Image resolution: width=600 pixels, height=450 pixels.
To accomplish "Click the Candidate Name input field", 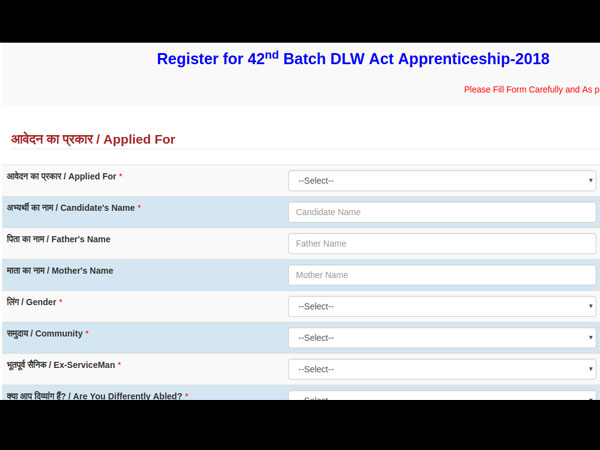I will pos(442,212).
